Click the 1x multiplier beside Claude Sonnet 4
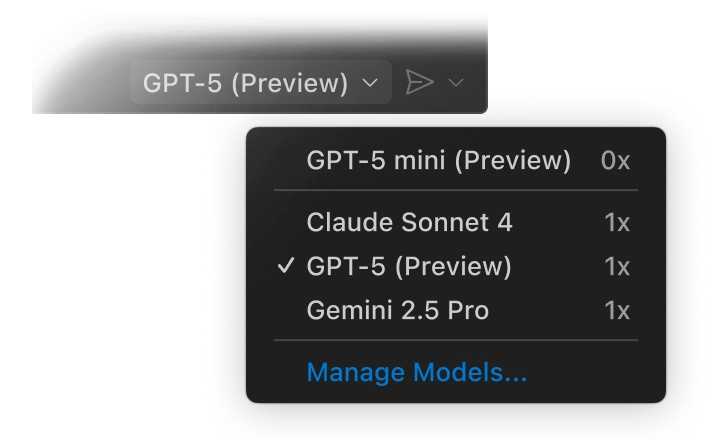This screenshot has height=440, width=716. coord(617,222)
